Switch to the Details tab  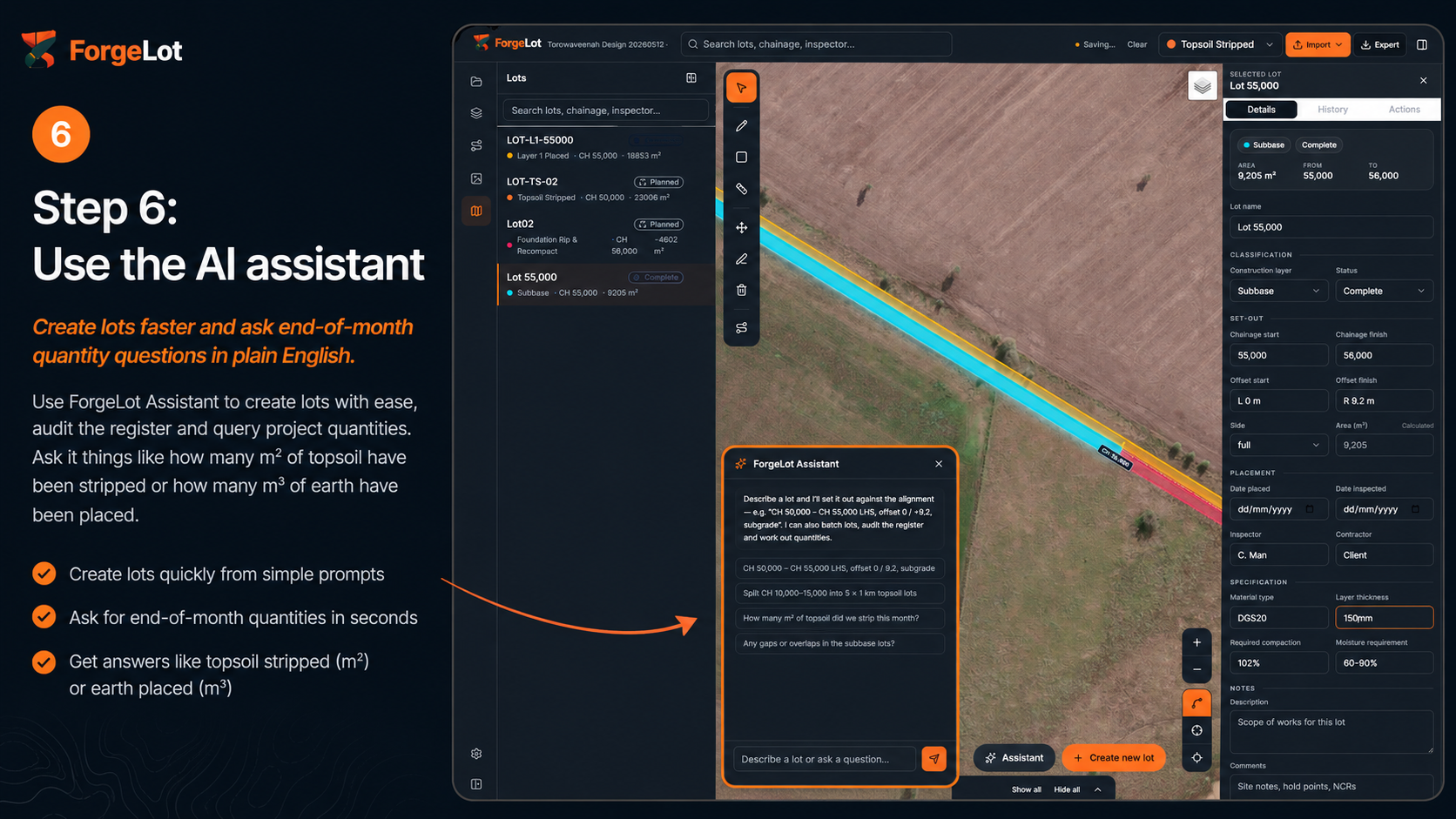point(1261,110)
